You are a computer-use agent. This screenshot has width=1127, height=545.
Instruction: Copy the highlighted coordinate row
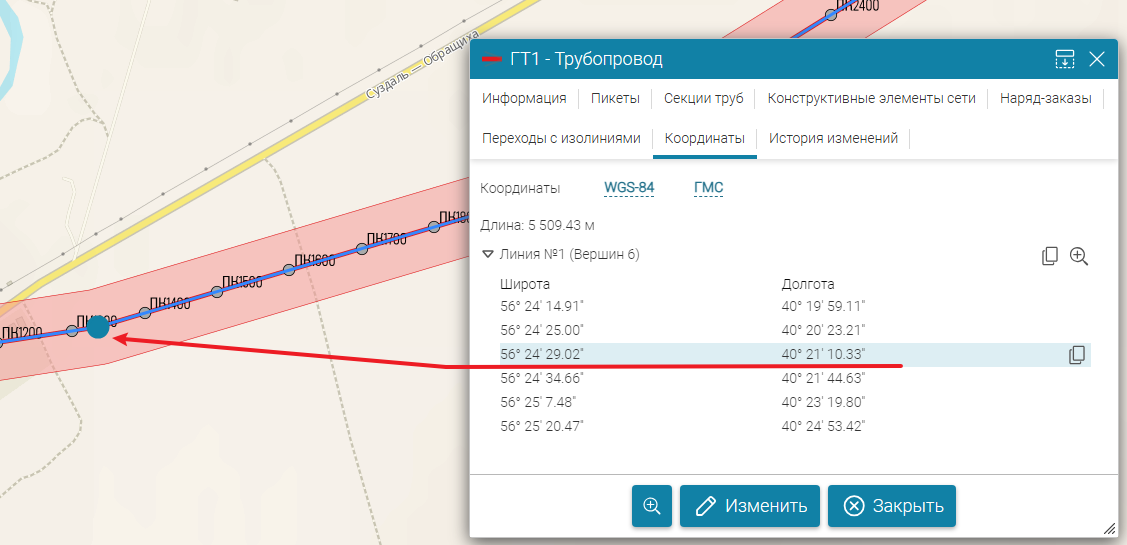coord(1077,354)
